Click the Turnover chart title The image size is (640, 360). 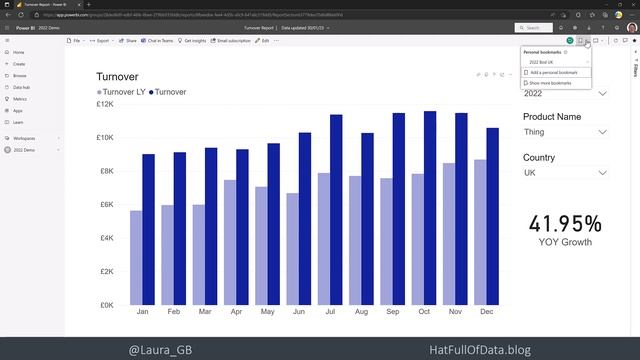117,77
